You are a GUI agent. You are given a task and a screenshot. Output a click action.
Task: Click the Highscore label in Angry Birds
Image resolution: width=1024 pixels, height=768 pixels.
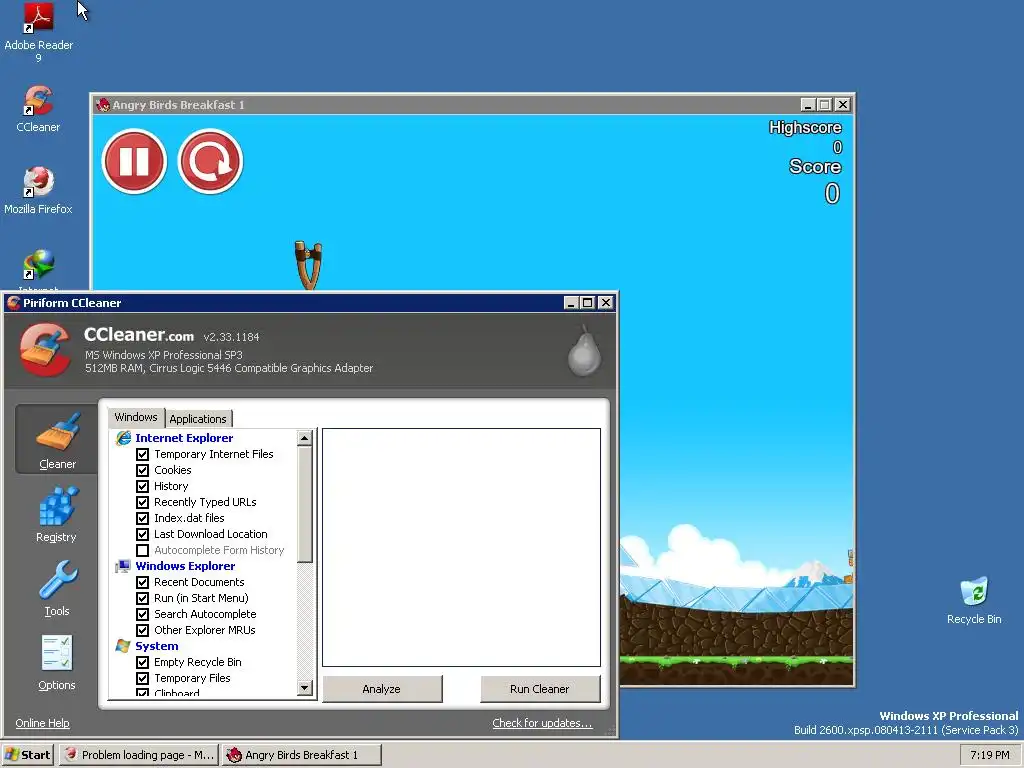[x=805, y=127]
